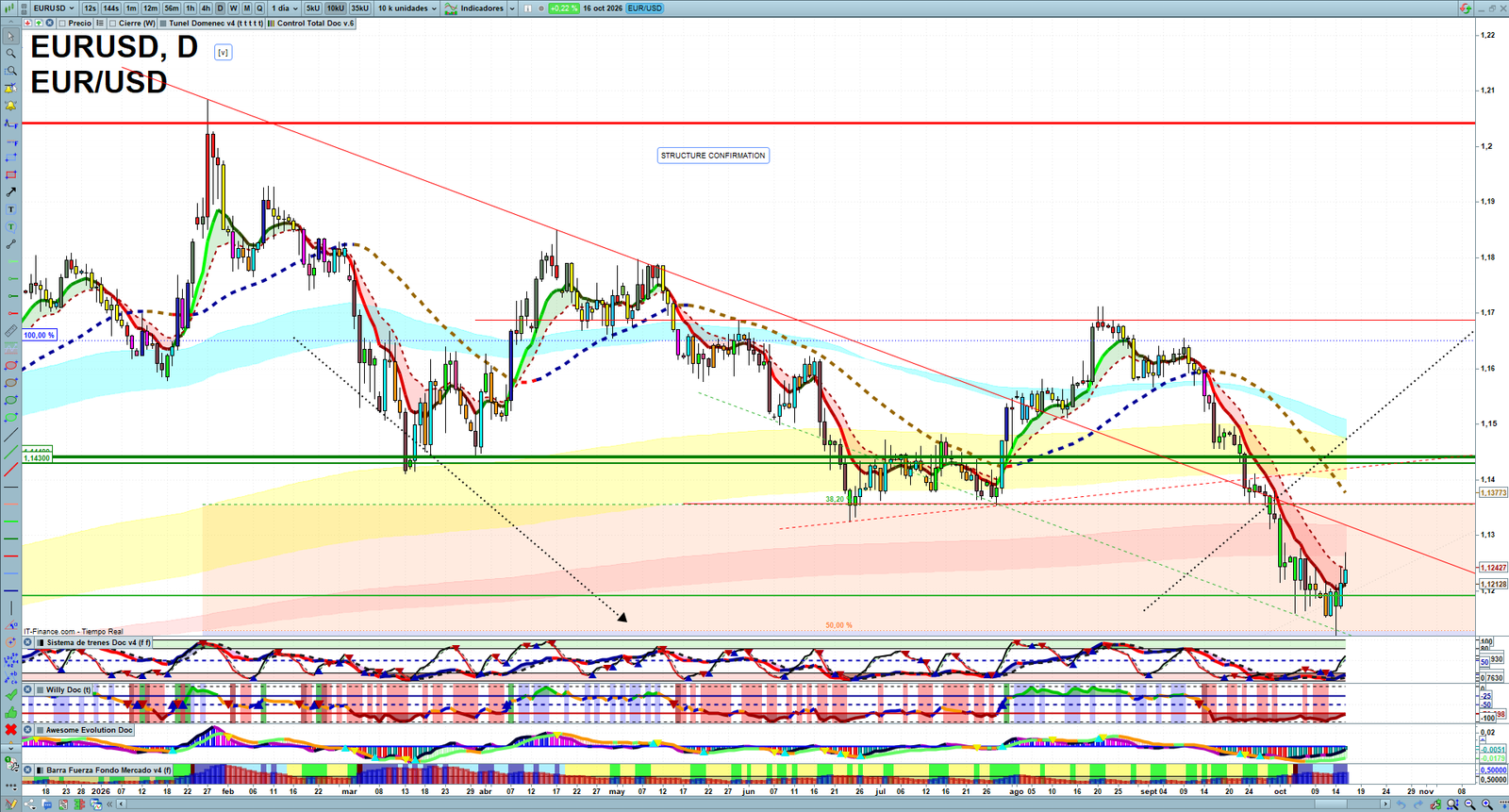Click the list icon next to Precio
1509x812 pixels.
pyautogui.click(x=100, y=24)
